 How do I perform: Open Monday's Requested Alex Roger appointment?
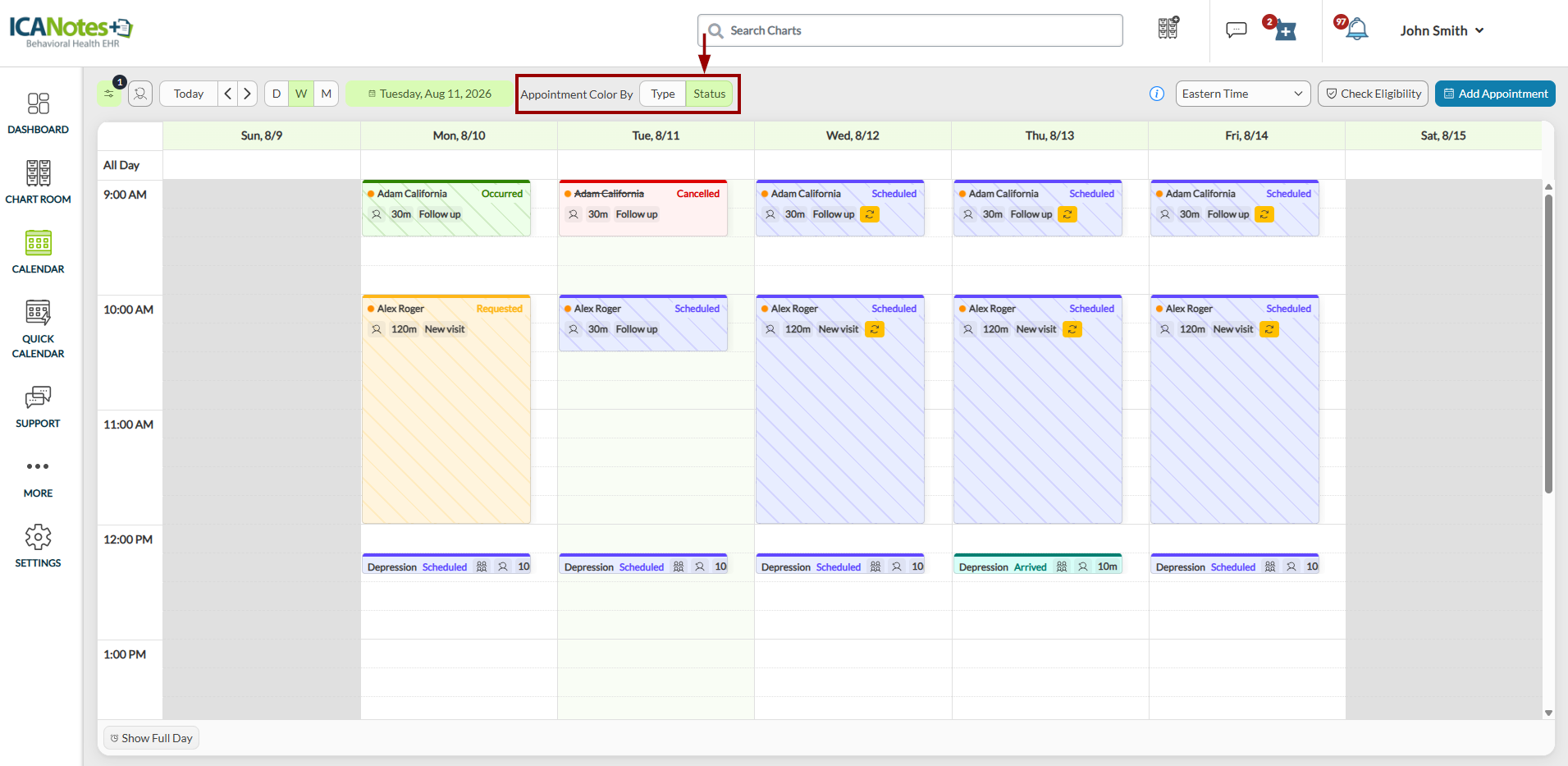pyautogui.click(x=446, y=409)
